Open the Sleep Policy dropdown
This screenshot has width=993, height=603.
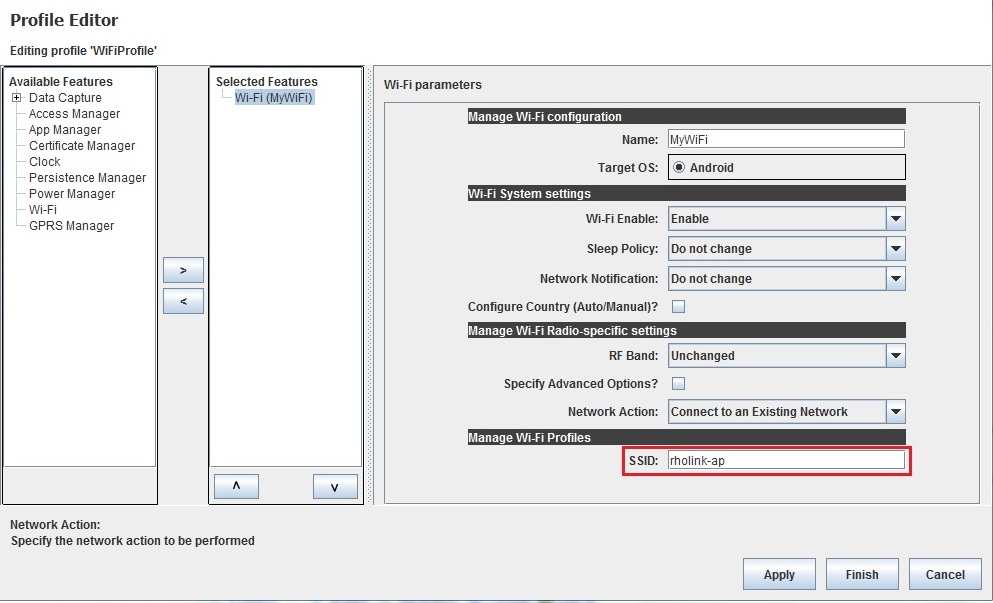click(895, 249)
